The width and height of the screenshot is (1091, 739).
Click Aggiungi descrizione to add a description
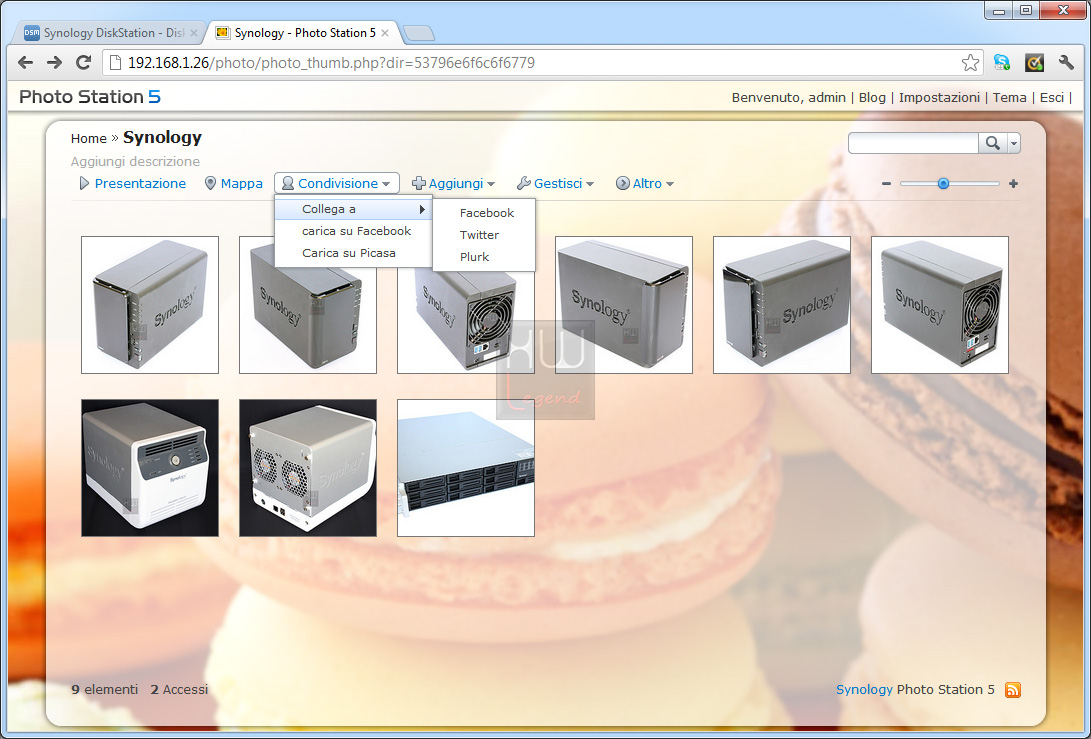click(x=135, y=161)
